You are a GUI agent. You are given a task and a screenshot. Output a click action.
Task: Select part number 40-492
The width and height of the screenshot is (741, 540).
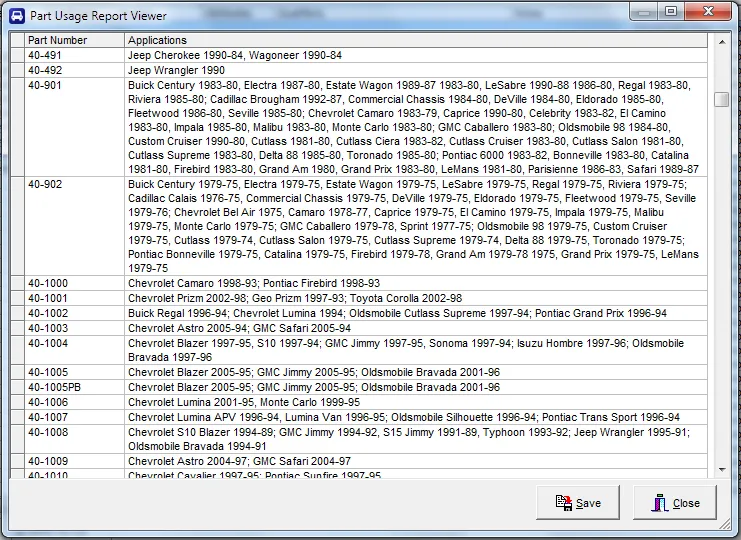pos(74,70)
